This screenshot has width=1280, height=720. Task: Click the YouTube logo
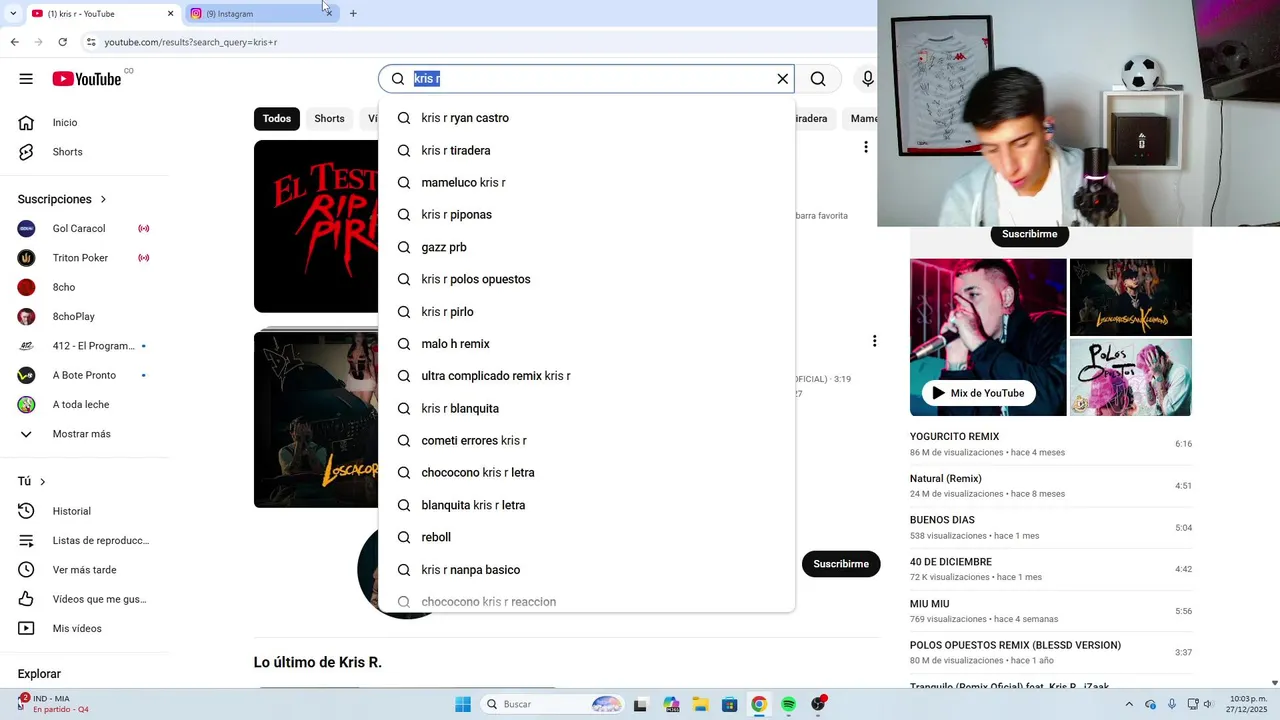[x=87, y=79]
